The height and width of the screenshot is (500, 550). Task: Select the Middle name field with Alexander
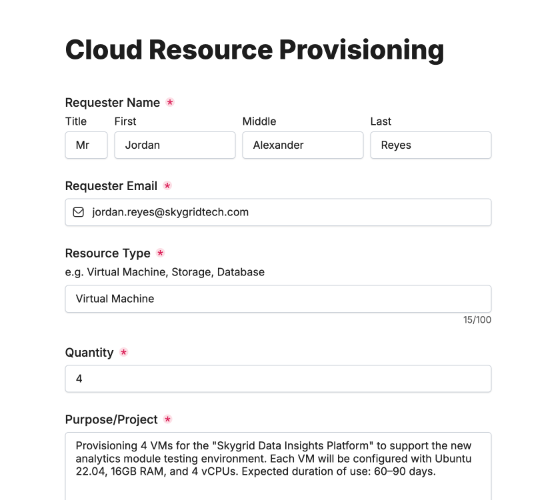pos(303,145)
